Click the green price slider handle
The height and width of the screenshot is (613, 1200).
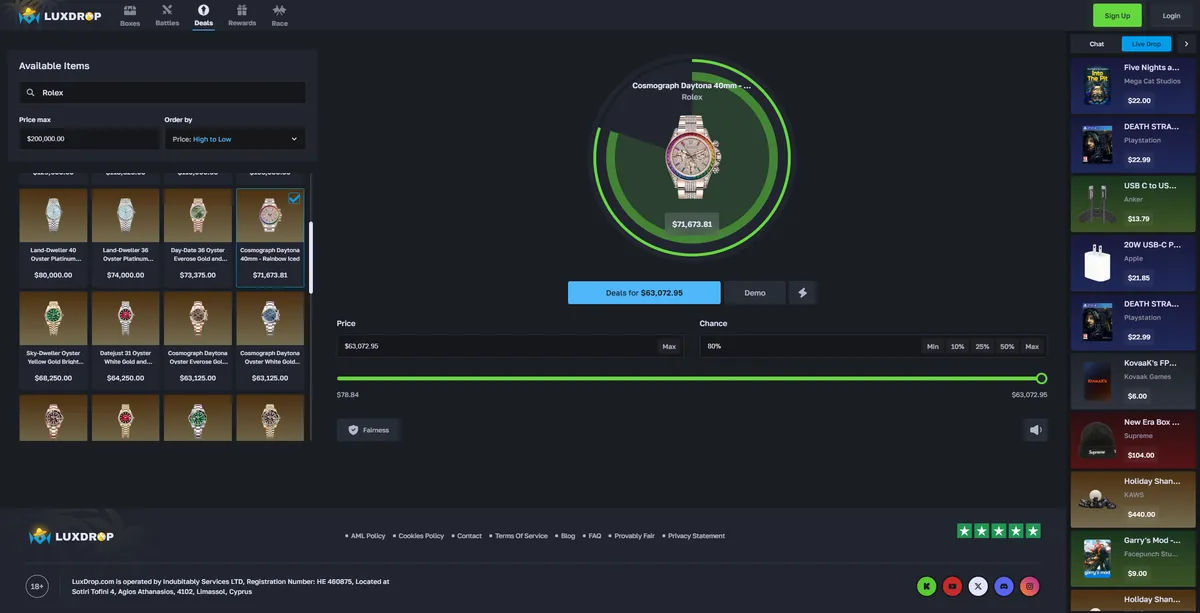(x=1041, y=379)
